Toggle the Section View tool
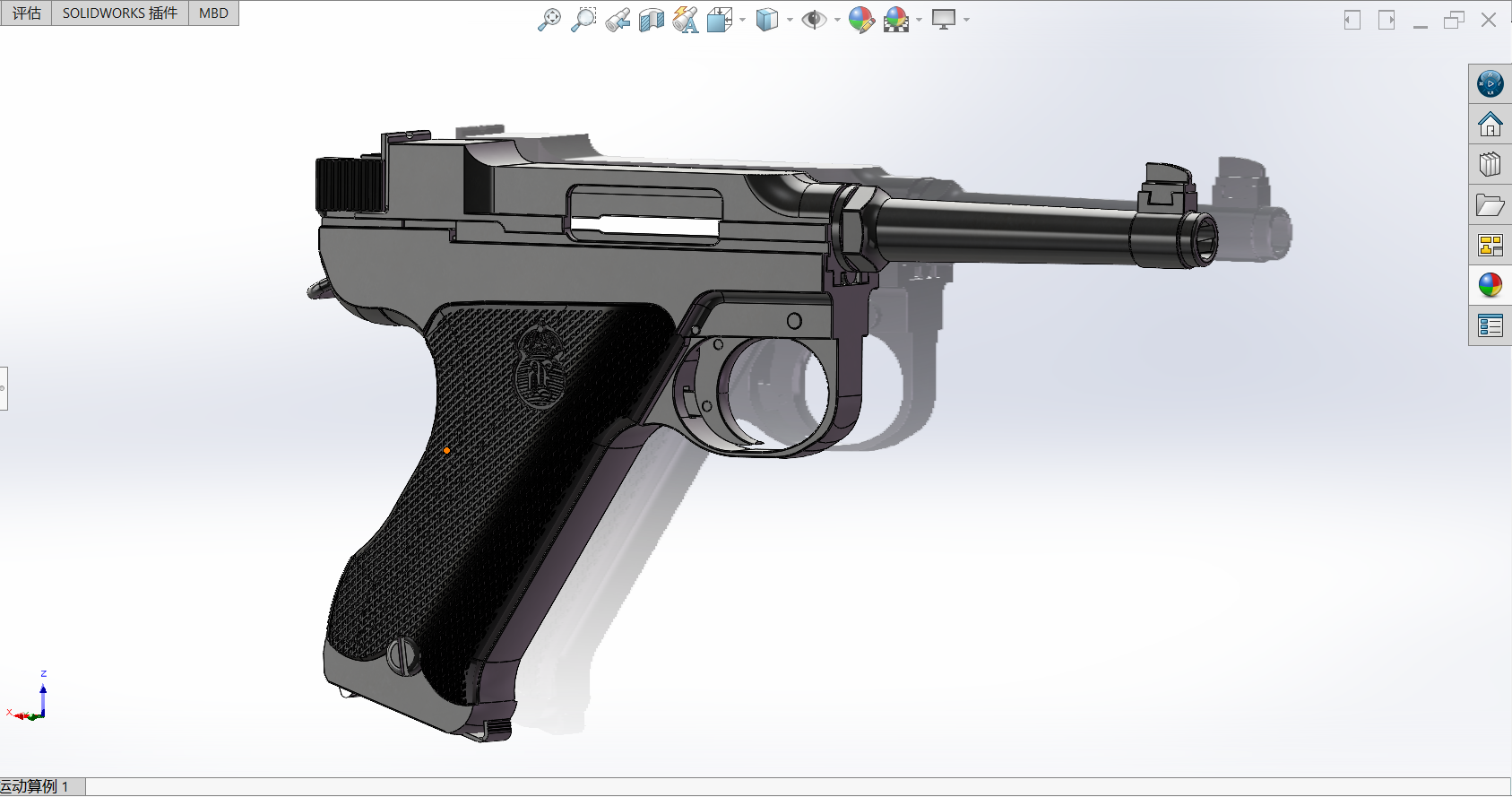The image size is (1512, 797). coord(652,20)
